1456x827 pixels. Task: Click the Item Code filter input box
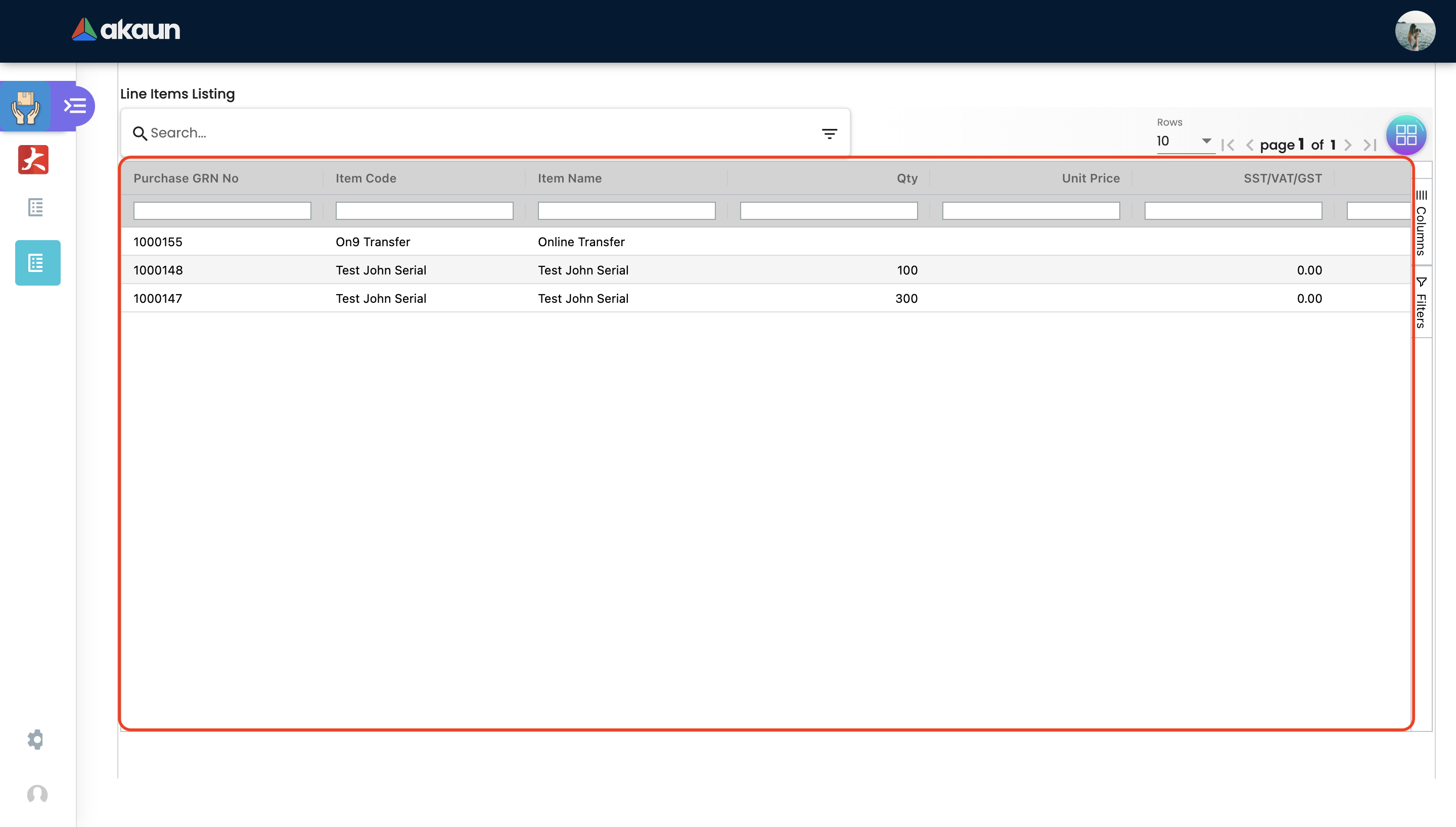tap(424, 211)
